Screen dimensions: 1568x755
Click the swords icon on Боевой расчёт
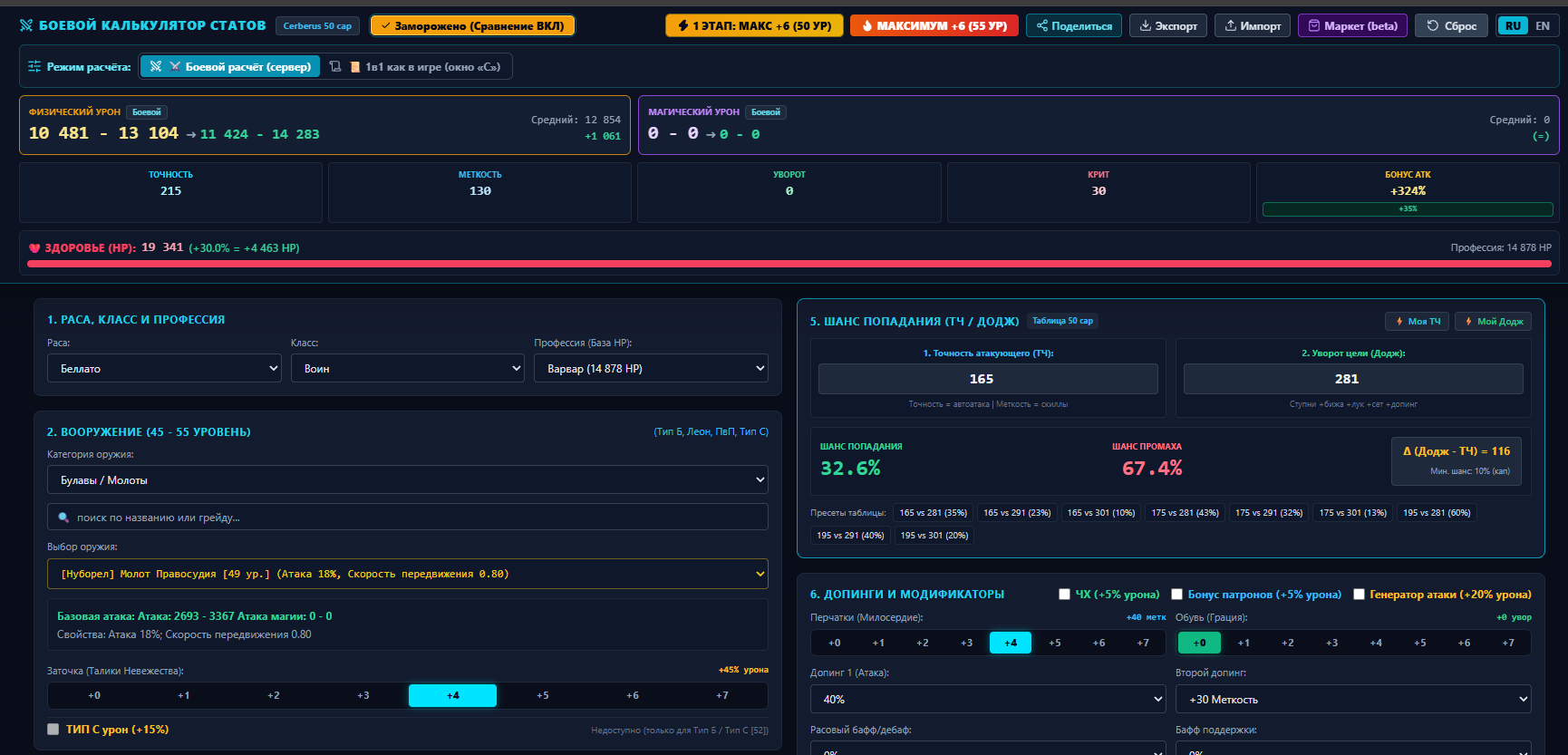(156, 66)
